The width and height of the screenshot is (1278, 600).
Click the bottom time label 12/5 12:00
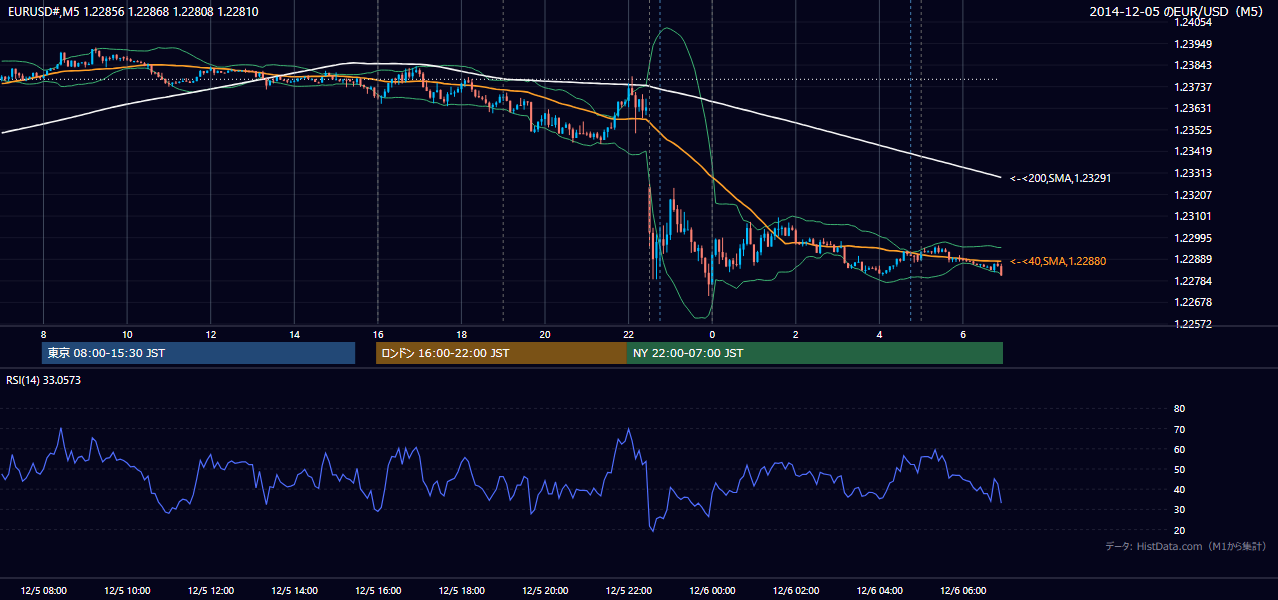pos(210,591)
